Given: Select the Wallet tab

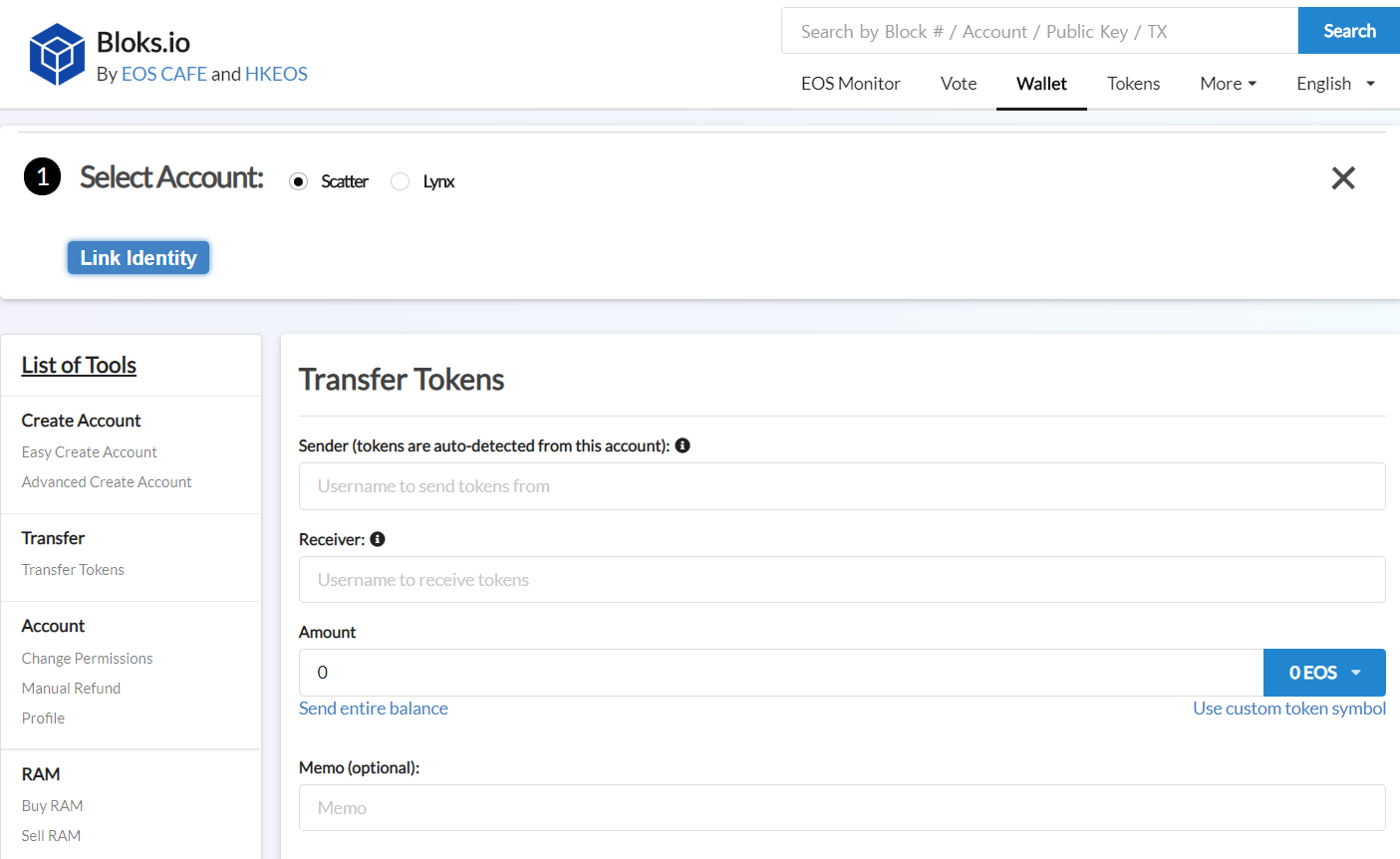Looking at the screenshot, I should tap(1041, 84).
